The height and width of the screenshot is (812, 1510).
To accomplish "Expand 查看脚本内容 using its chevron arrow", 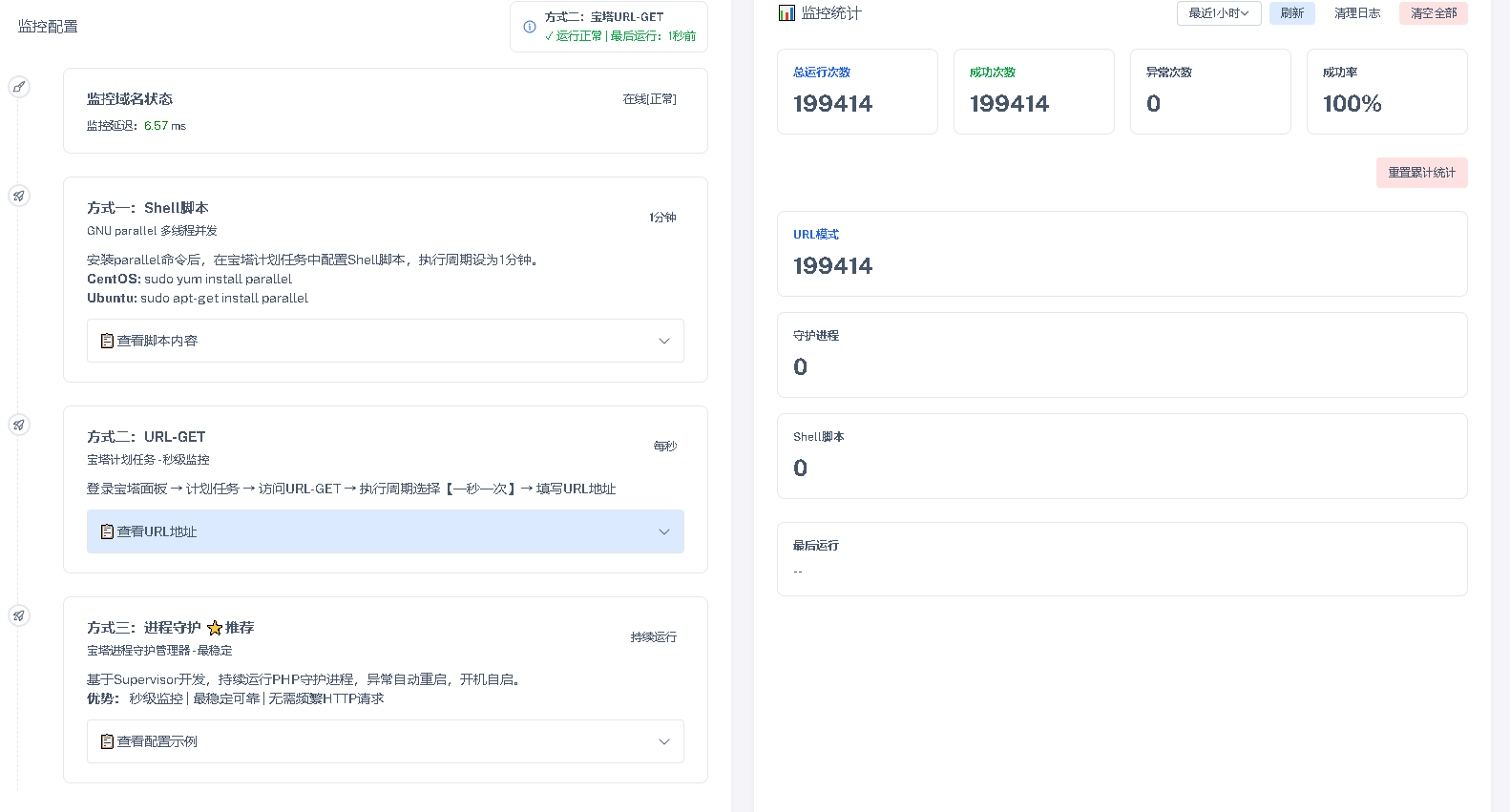I will tap(664, 341).
